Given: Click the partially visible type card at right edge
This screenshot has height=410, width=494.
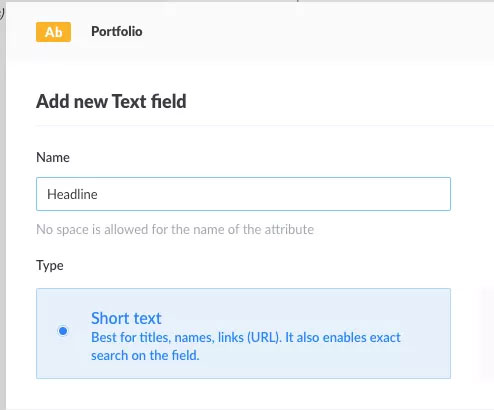Looking at the screenshot, I should tap(488, 333).
